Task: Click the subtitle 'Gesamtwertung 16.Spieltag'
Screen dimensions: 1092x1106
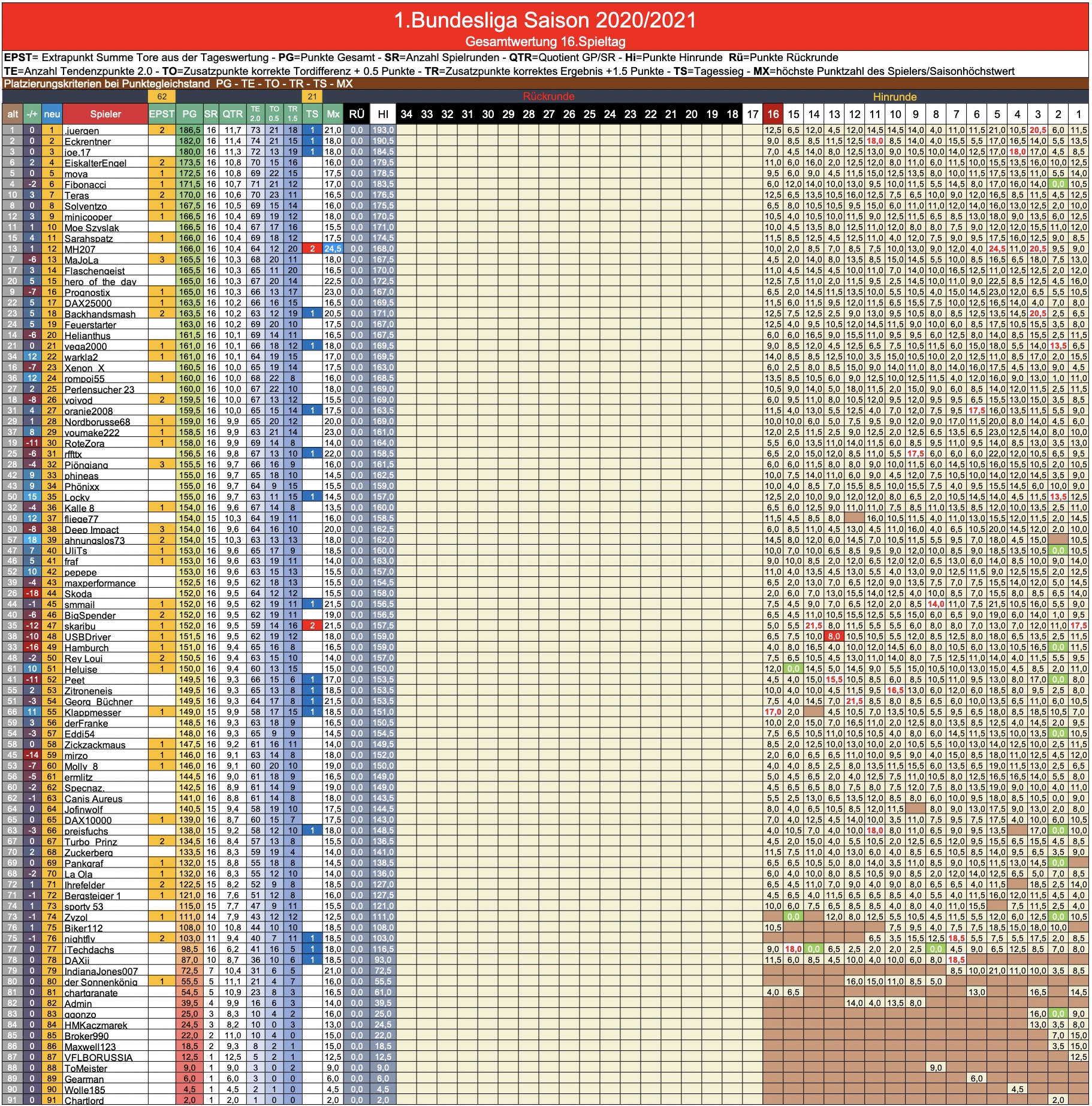Action: tap(545, 42)
